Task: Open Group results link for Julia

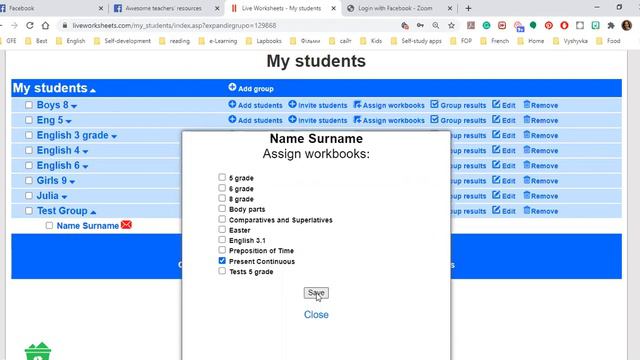Action: pos(468,196)
